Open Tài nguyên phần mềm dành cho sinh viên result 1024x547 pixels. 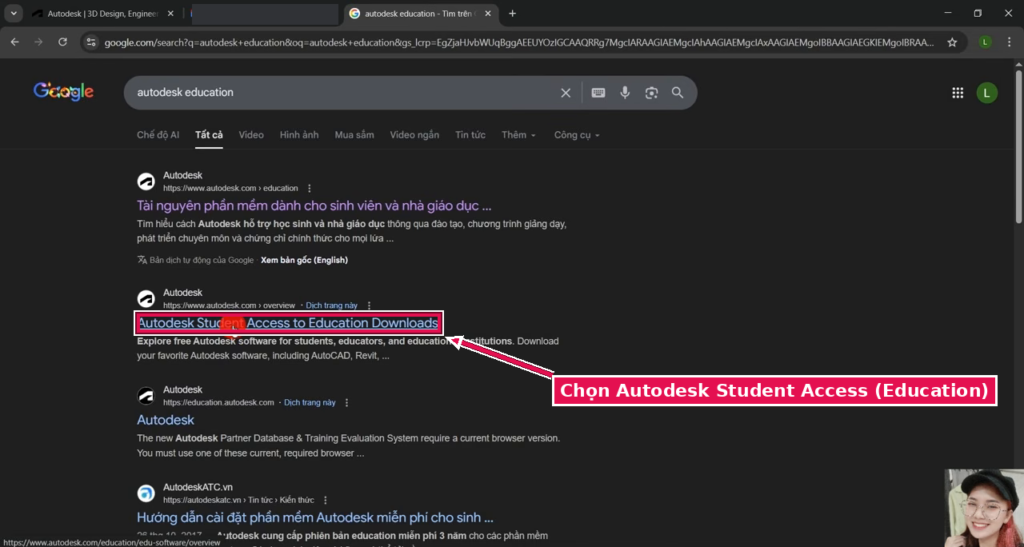point(313,206)
